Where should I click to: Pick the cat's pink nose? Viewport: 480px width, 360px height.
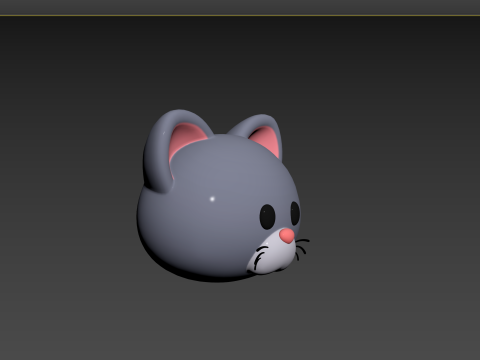[x=287, y=235]
